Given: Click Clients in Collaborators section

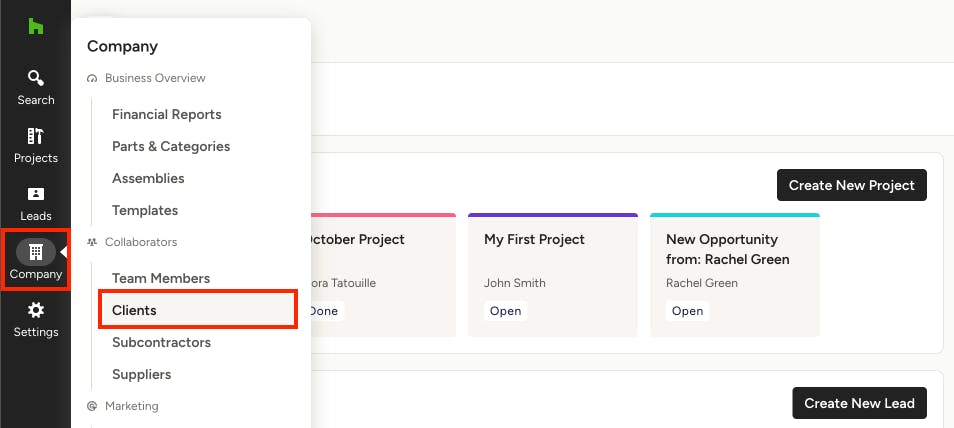Looking at the screenshot, I should [x=134, y=311].
